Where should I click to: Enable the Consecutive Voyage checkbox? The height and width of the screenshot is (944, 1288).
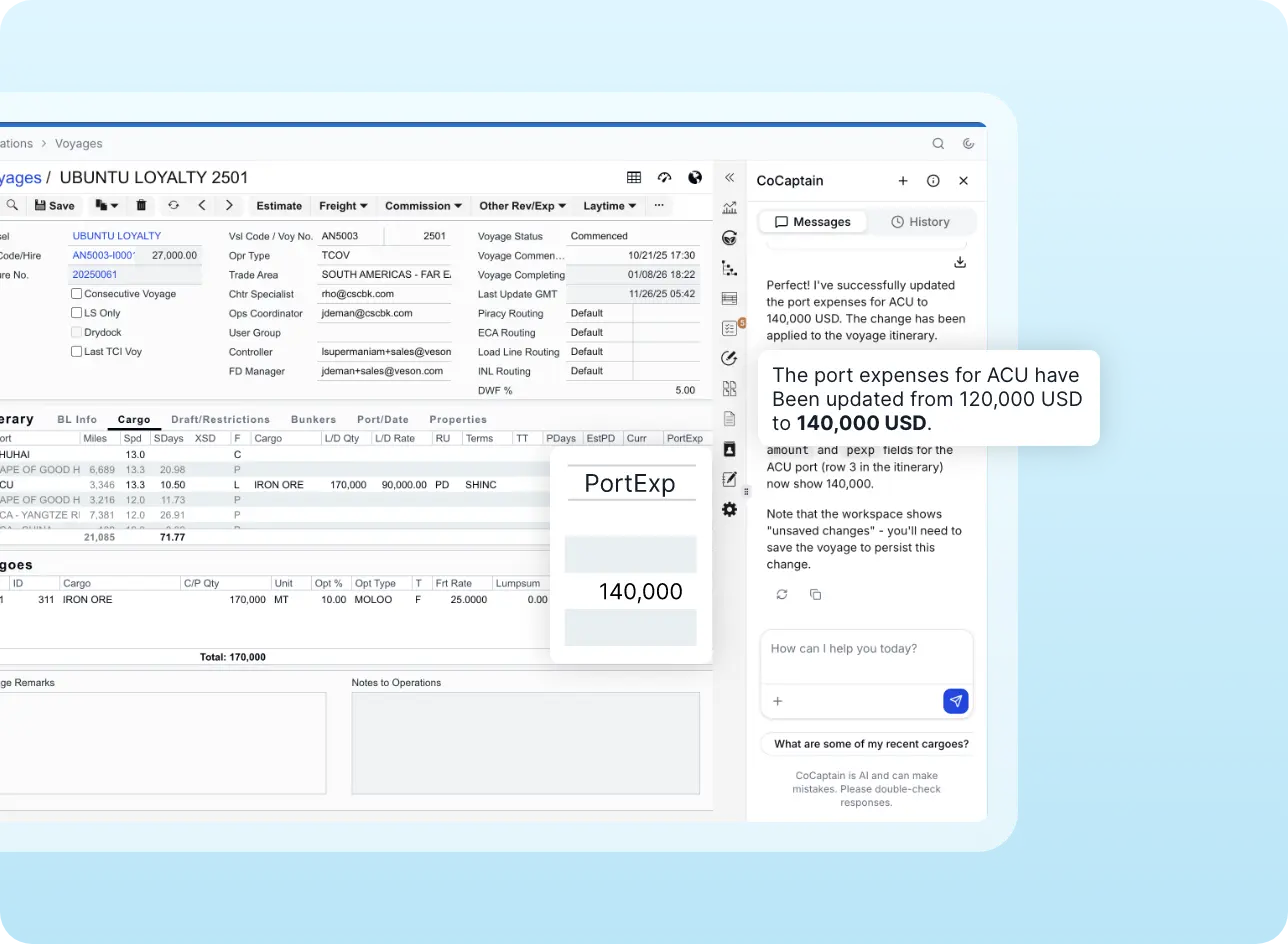[x=76, y=294]
